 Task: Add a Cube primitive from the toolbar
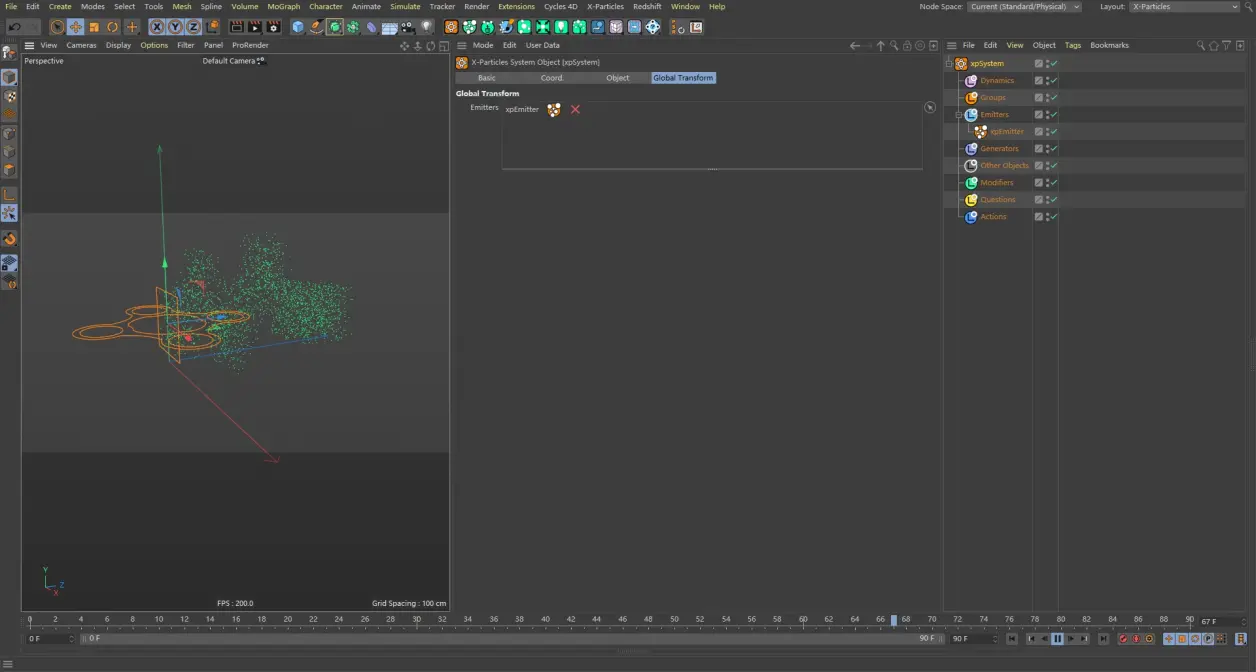tap(296, 27)
